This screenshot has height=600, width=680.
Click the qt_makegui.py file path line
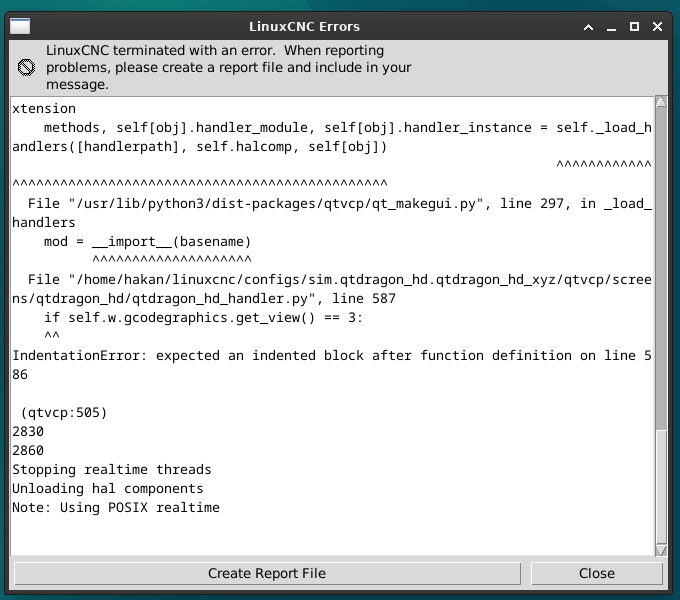(x=332, y=213)
